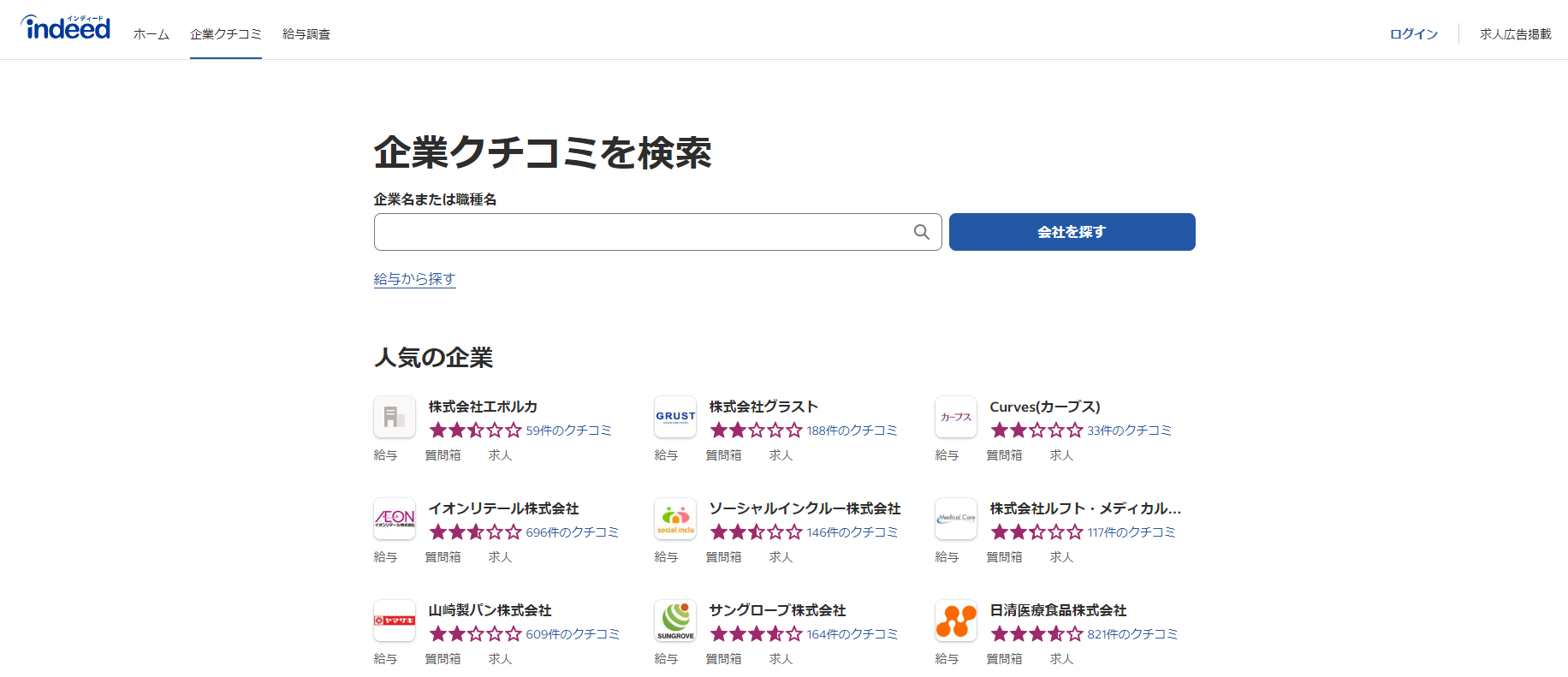Open 給与 under 日清医療食品株式会社
This screenshot has width=1568, height=677.
[x=947, y=659]
